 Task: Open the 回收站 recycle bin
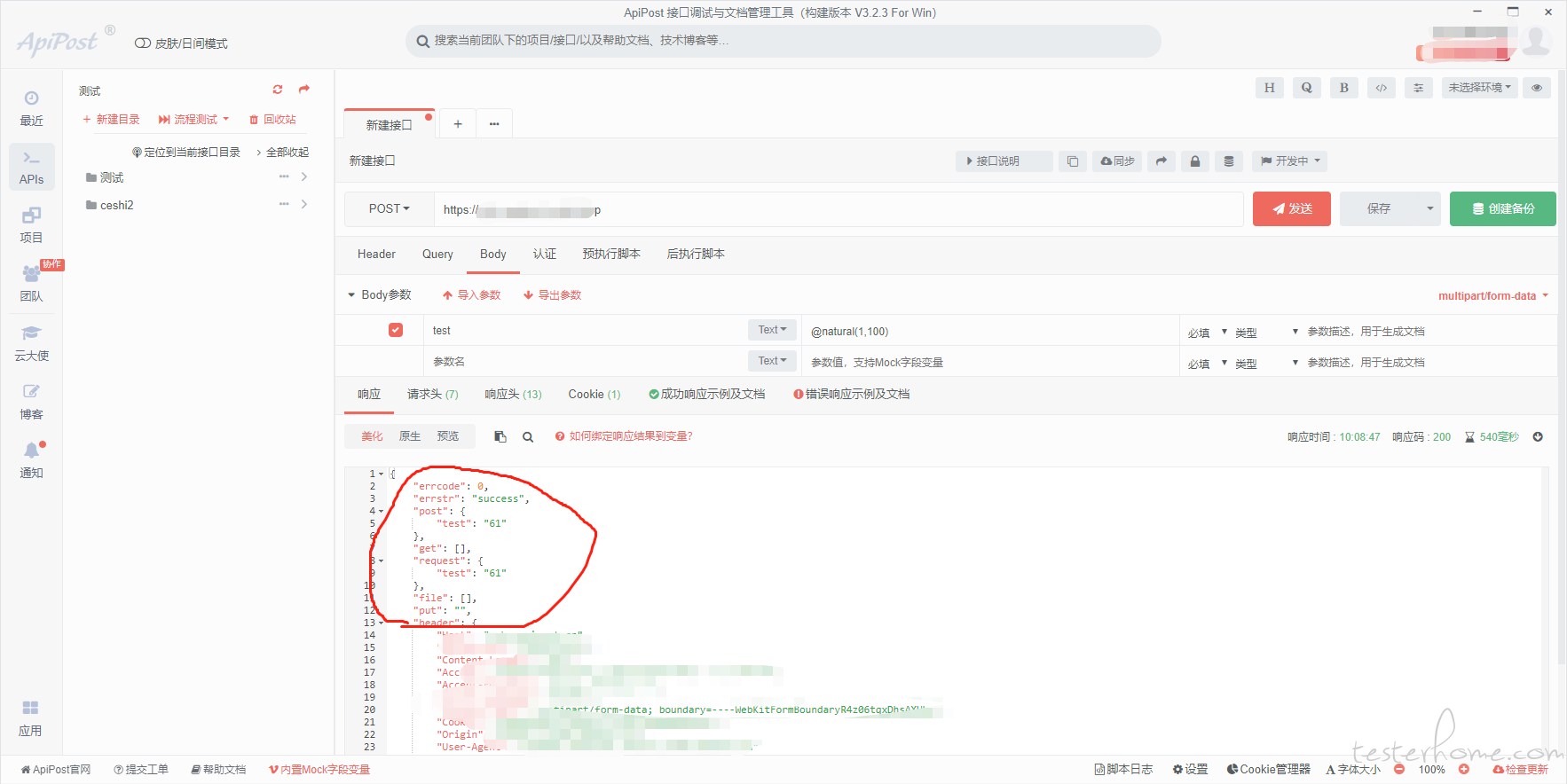point(272,120)
